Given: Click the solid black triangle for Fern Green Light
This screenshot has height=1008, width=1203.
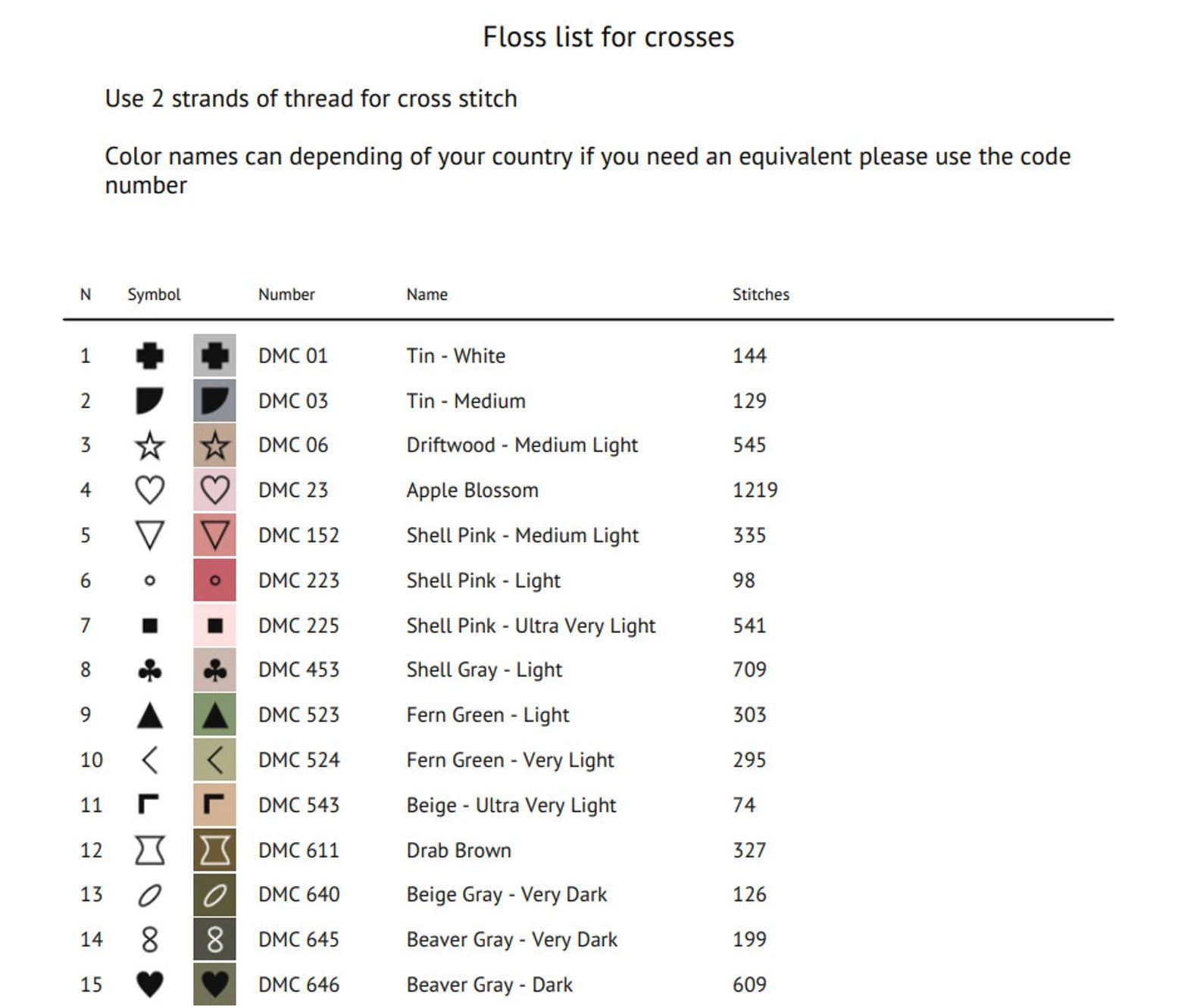Looking at the screenshot, I should pyautogui.click(x=149, y=715).
